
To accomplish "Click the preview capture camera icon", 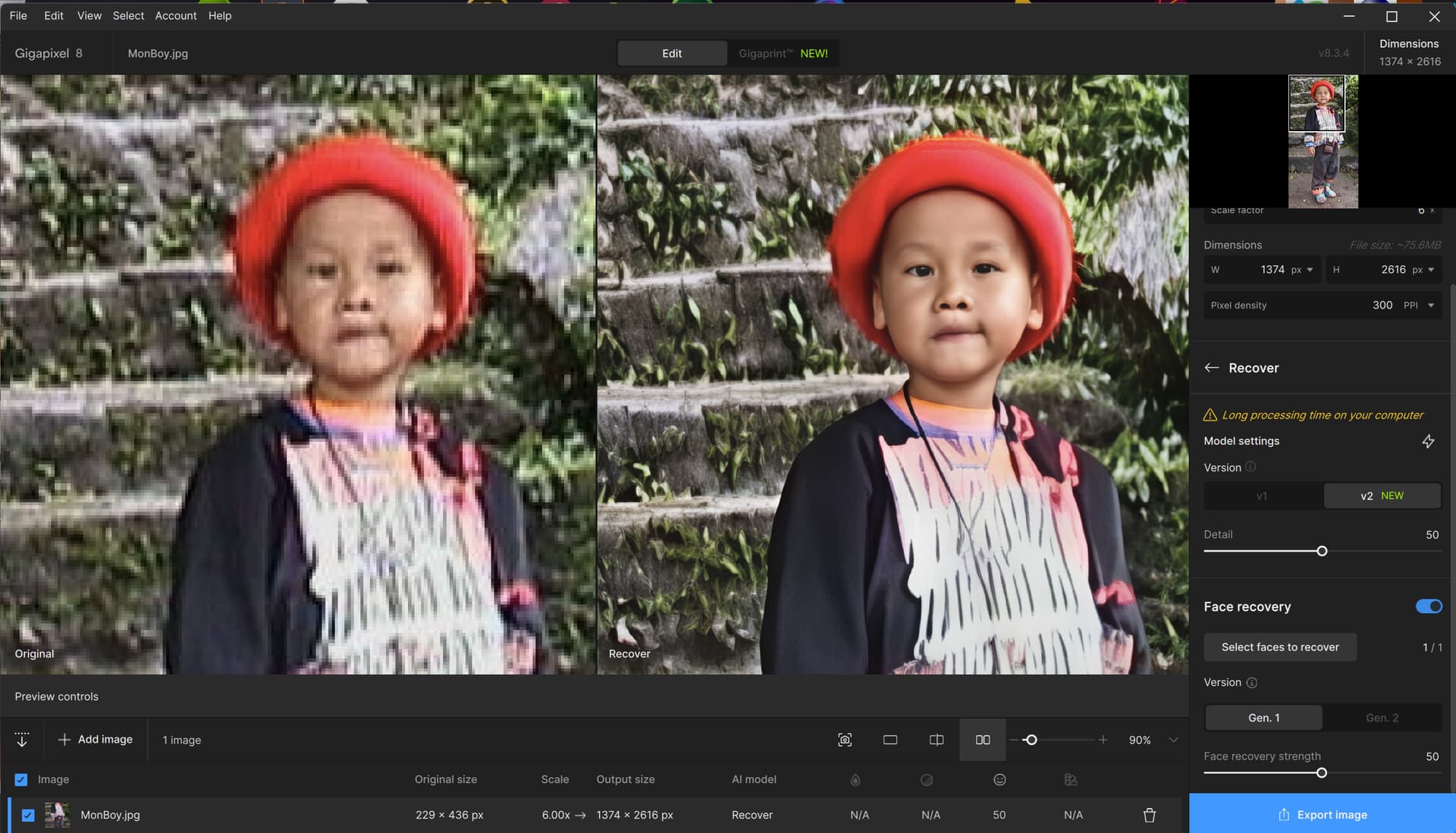I will 845,740.
